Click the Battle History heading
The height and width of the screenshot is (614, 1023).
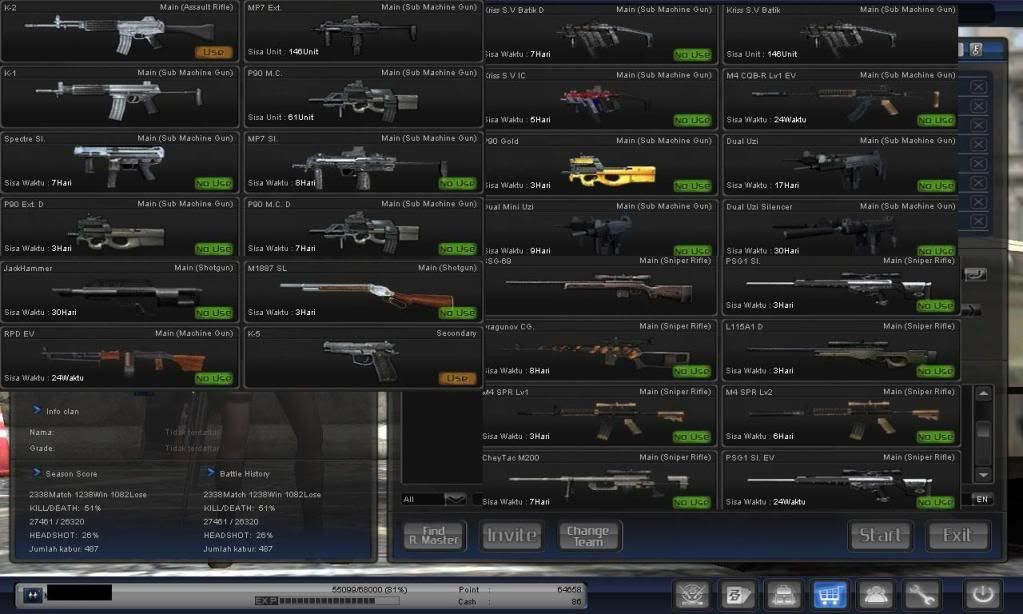click(244, 474)
